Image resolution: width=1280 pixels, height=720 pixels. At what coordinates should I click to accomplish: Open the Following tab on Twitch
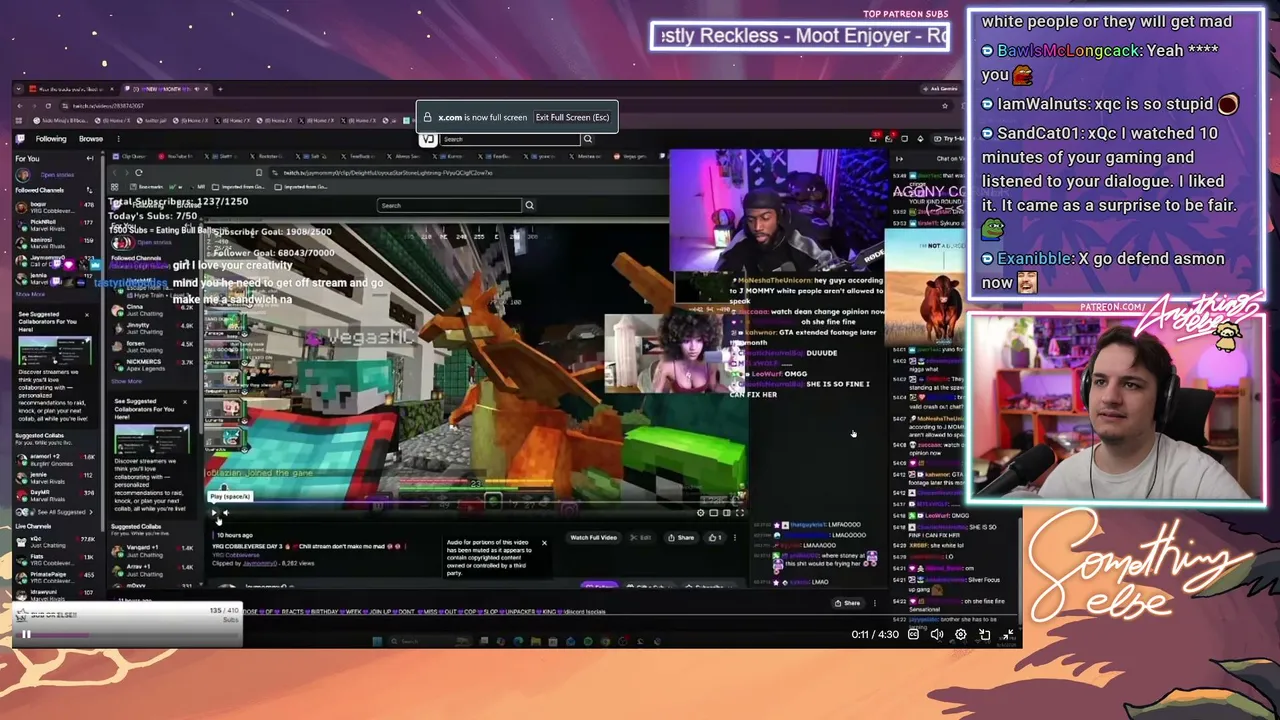51,139
